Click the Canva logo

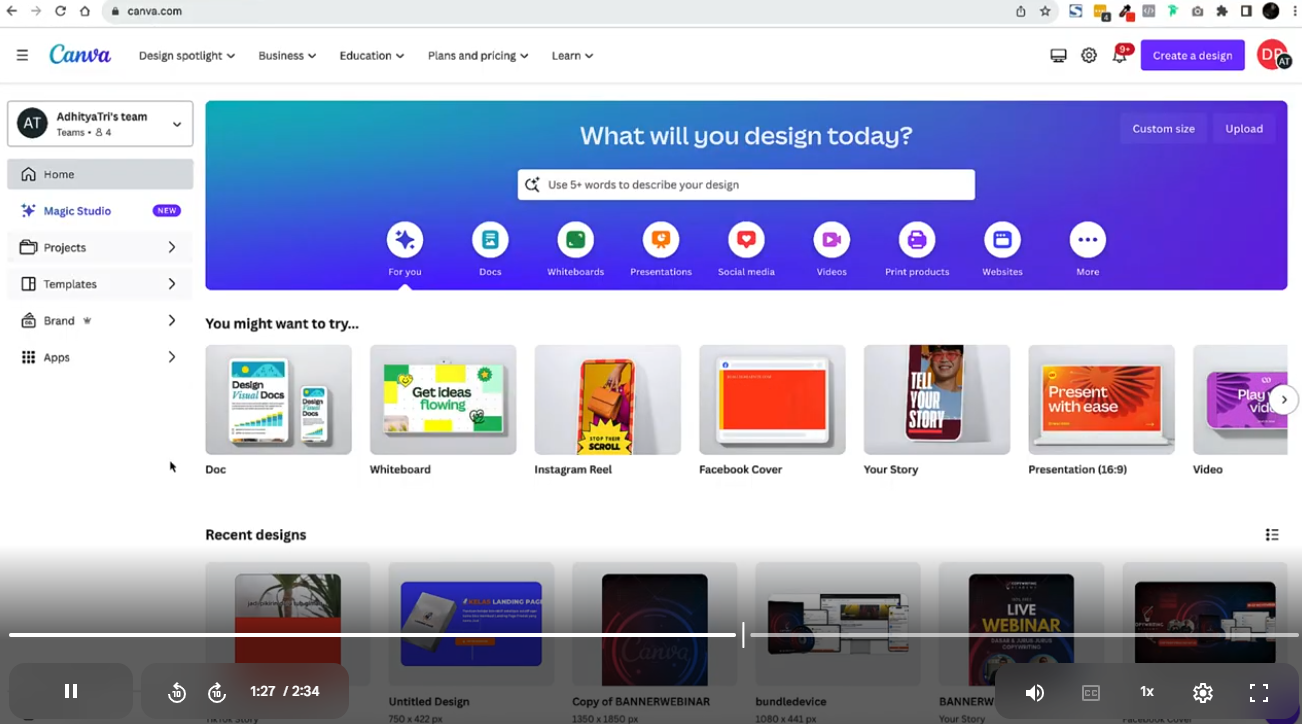(x=80, y=55)
